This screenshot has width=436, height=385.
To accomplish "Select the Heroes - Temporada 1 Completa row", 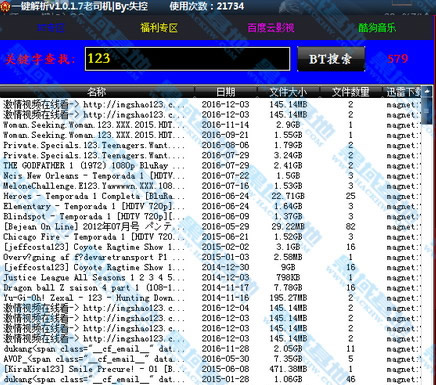I will coord(211,196).
